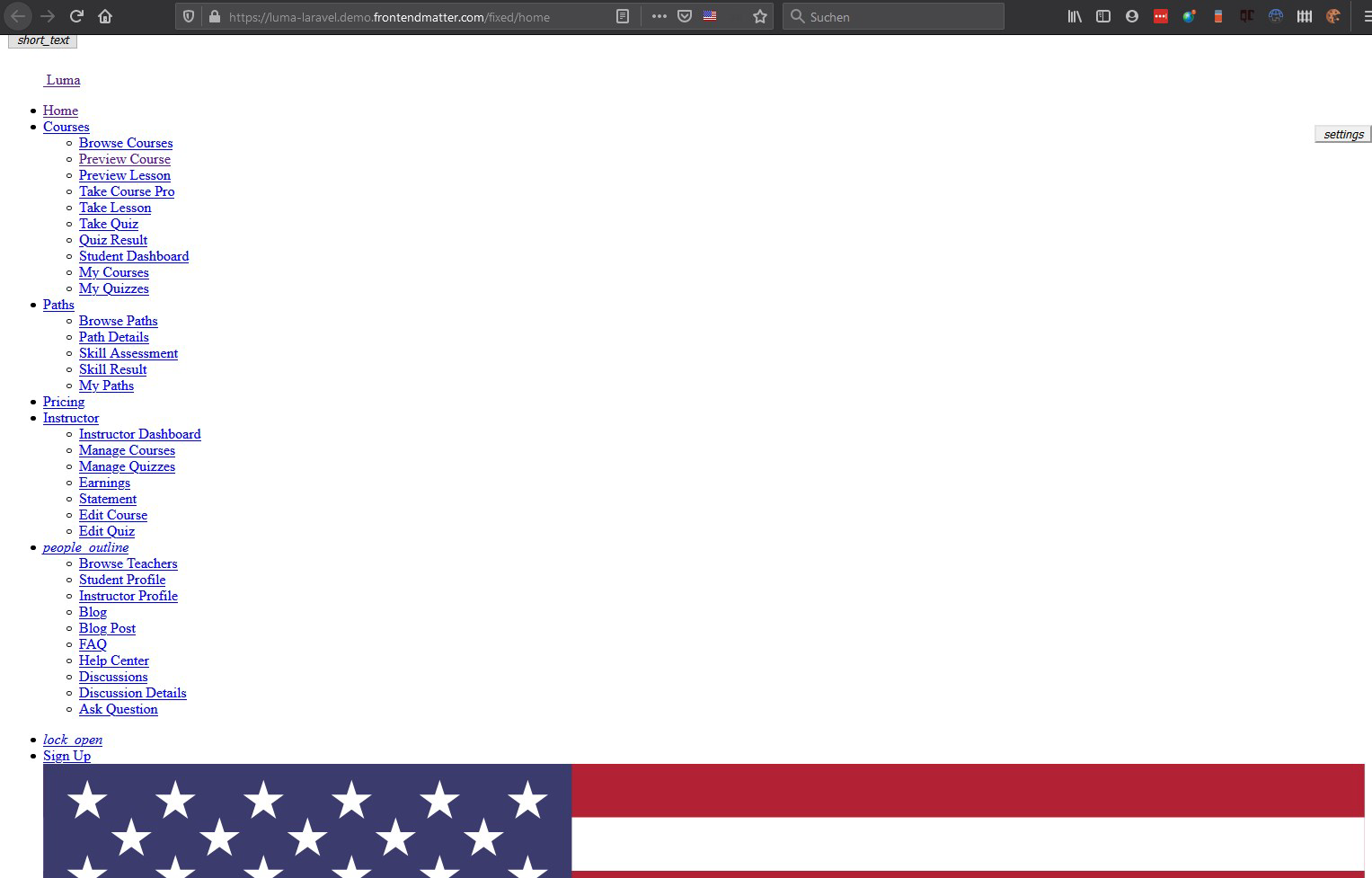Click the search magnifier icon

tap(797, 16)
